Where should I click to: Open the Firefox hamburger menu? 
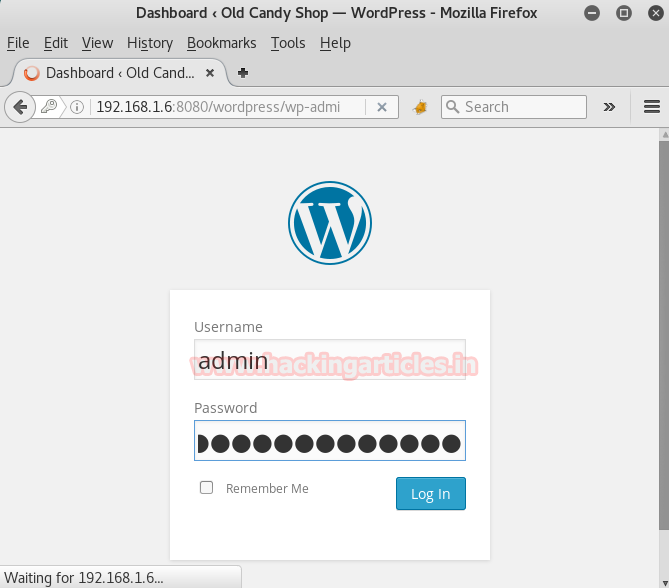click(652, 107)
